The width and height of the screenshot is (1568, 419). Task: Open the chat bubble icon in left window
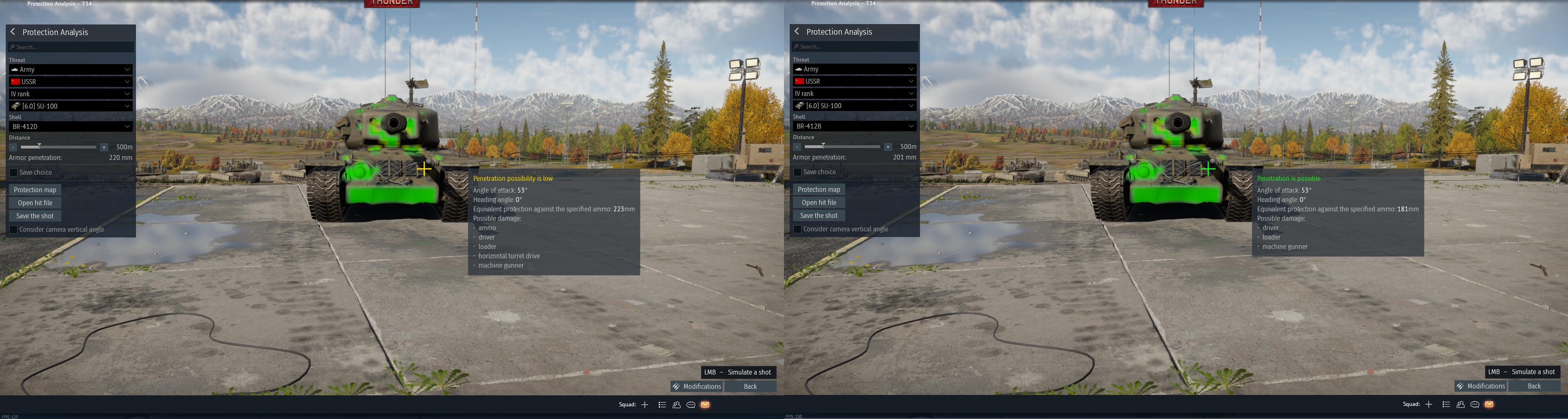click(x=691, y=404)
